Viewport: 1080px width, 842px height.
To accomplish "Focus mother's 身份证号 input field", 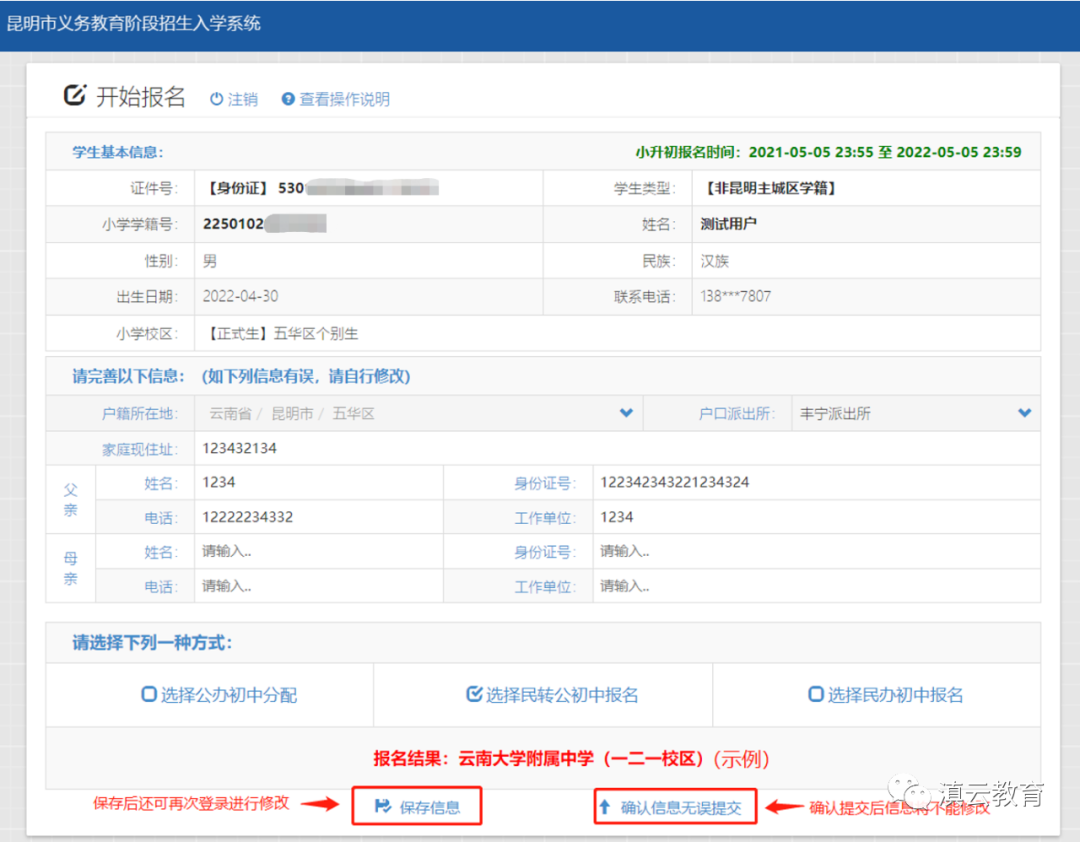I will 816,551.
